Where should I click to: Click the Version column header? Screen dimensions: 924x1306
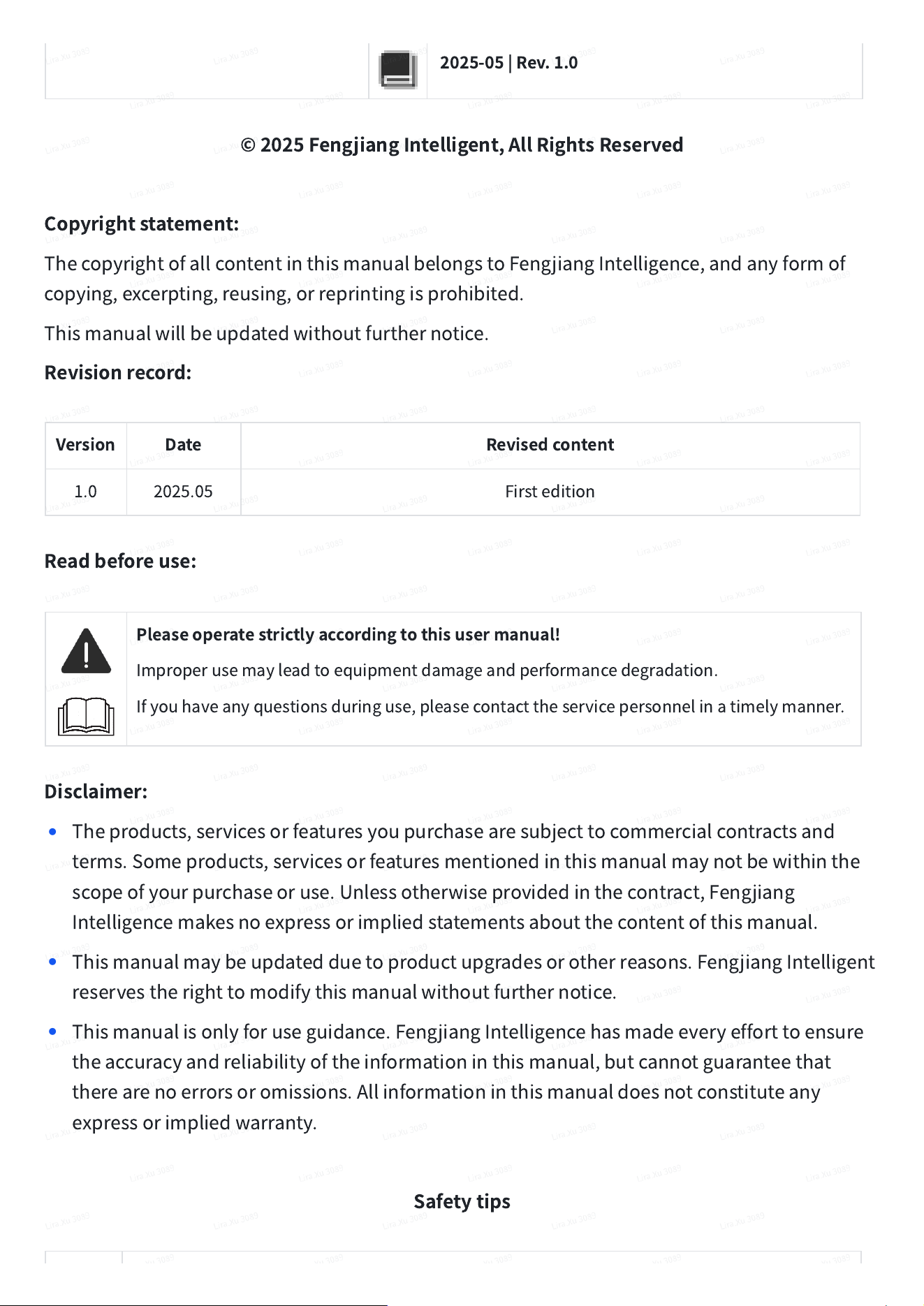(x=85, y=445)
